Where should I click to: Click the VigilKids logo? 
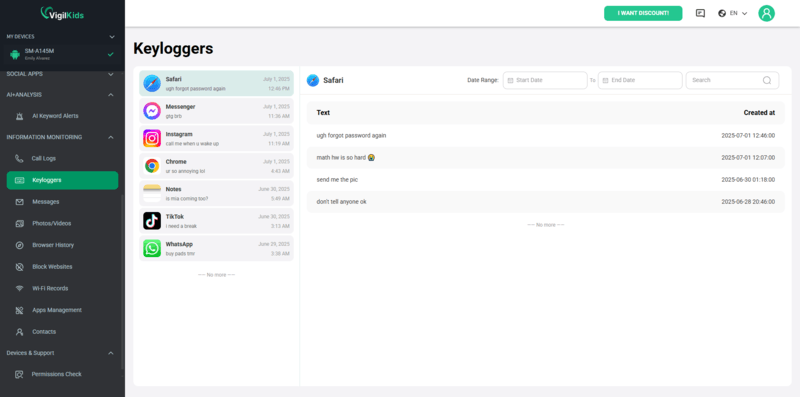tap(62, 14)
